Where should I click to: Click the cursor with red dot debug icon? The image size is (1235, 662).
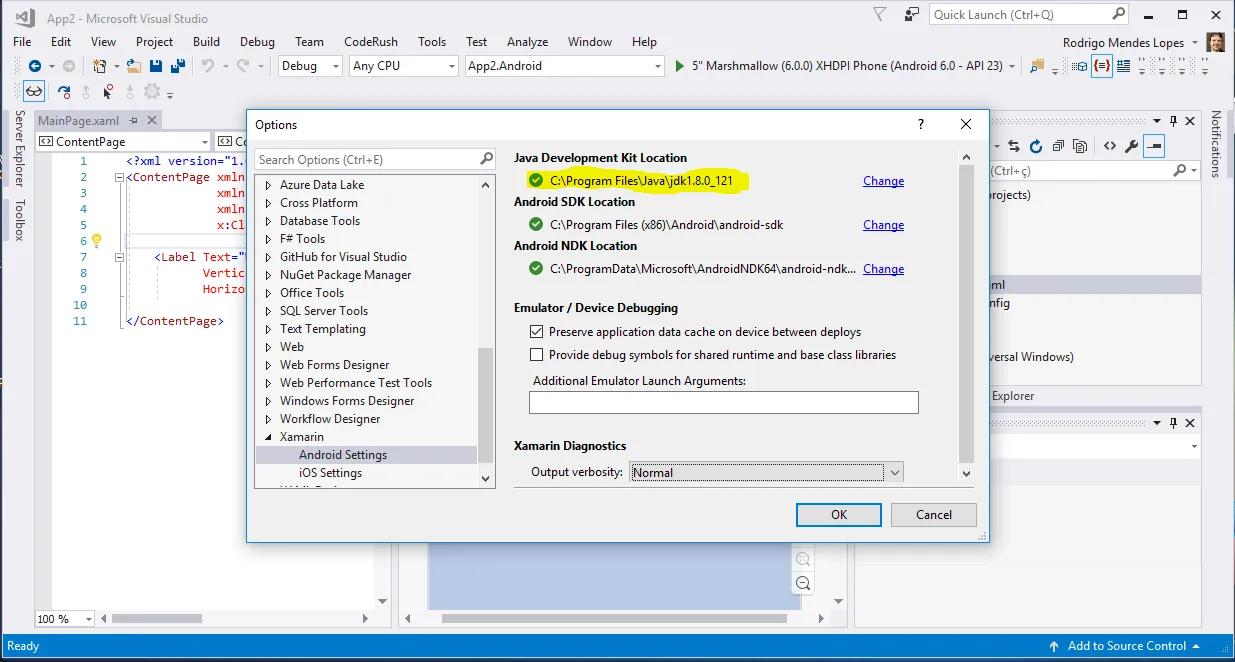[108, 92]
